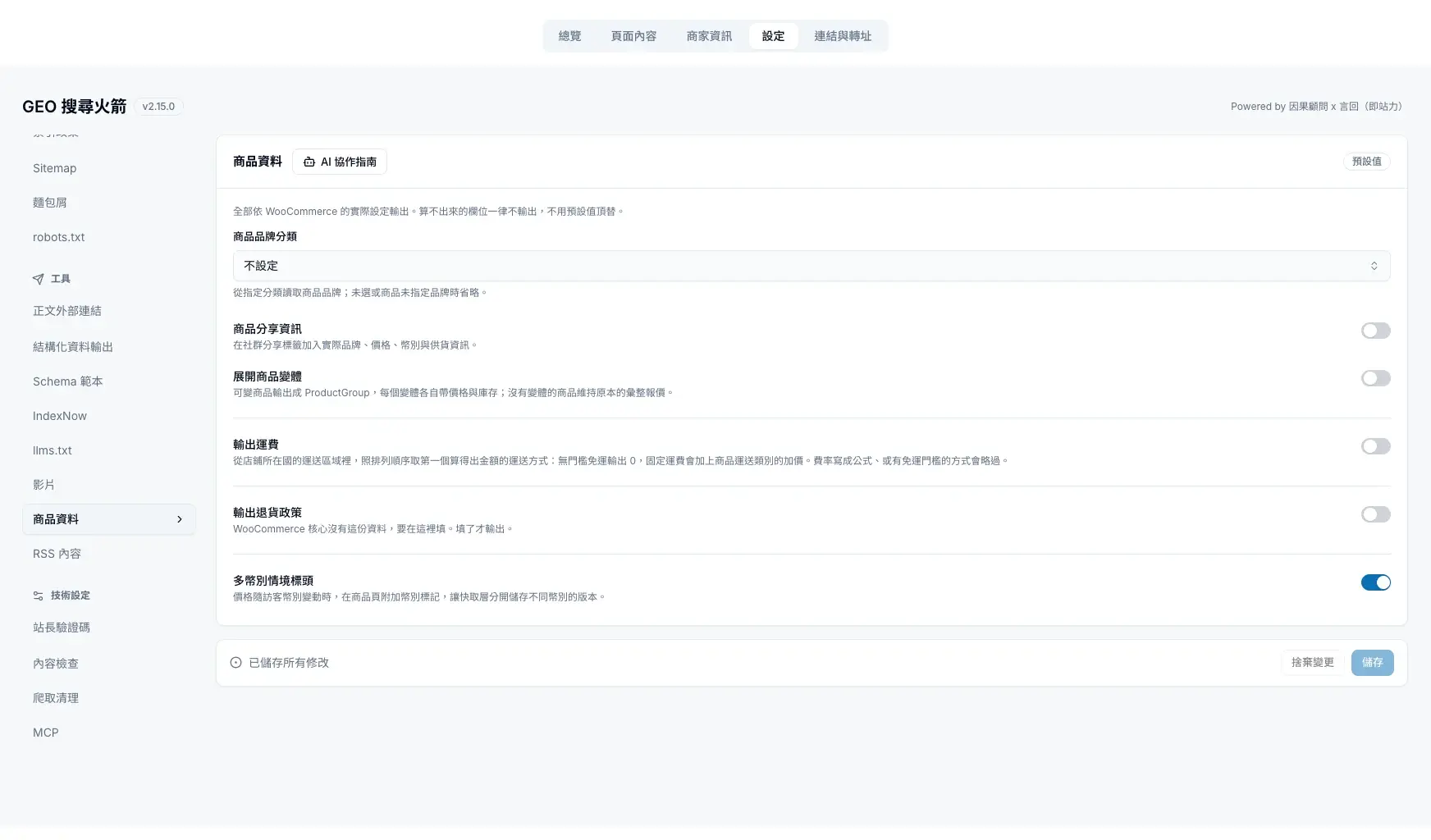Enable the 展開商品變體 toggle
The height and width of the screenshot is (840, 1431).
point(1376,378)
